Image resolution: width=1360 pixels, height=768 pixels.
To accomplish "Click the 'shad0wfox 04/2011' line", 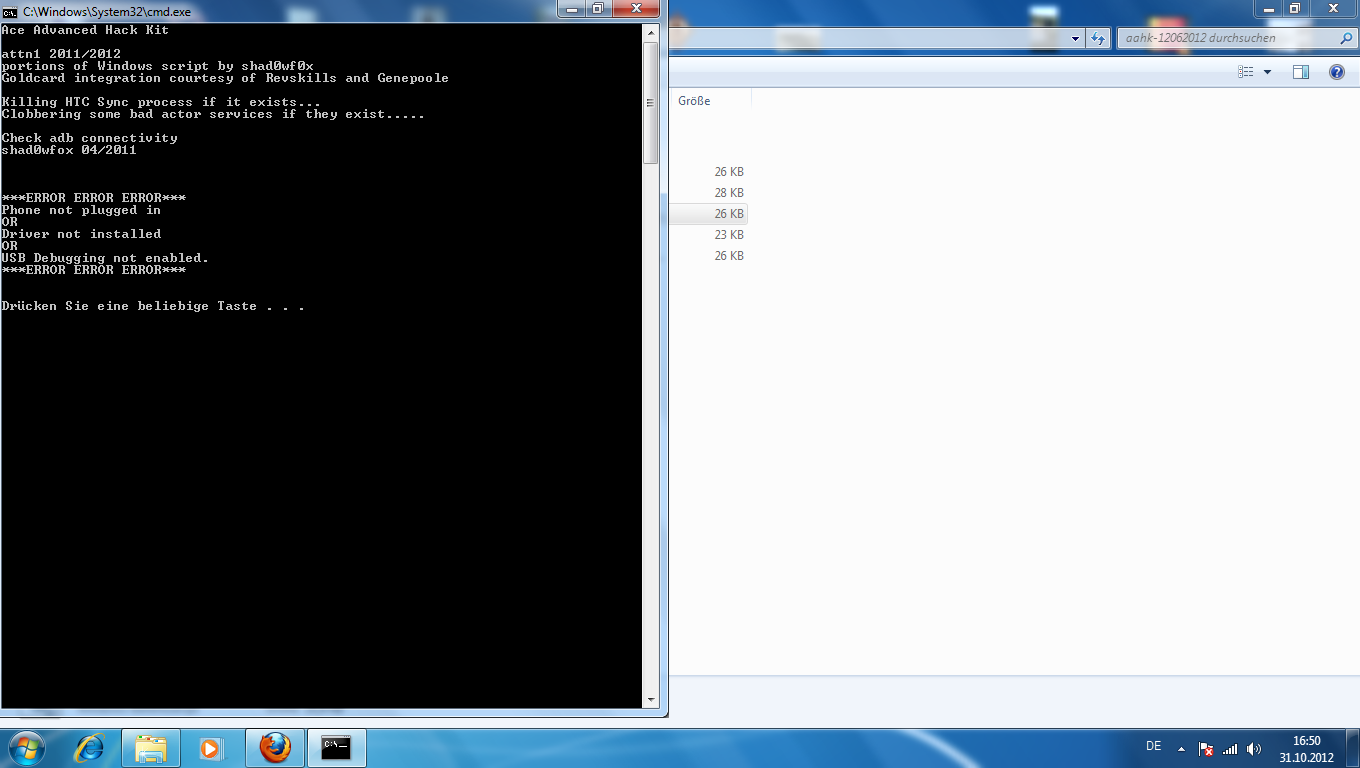I will point(69,150).
